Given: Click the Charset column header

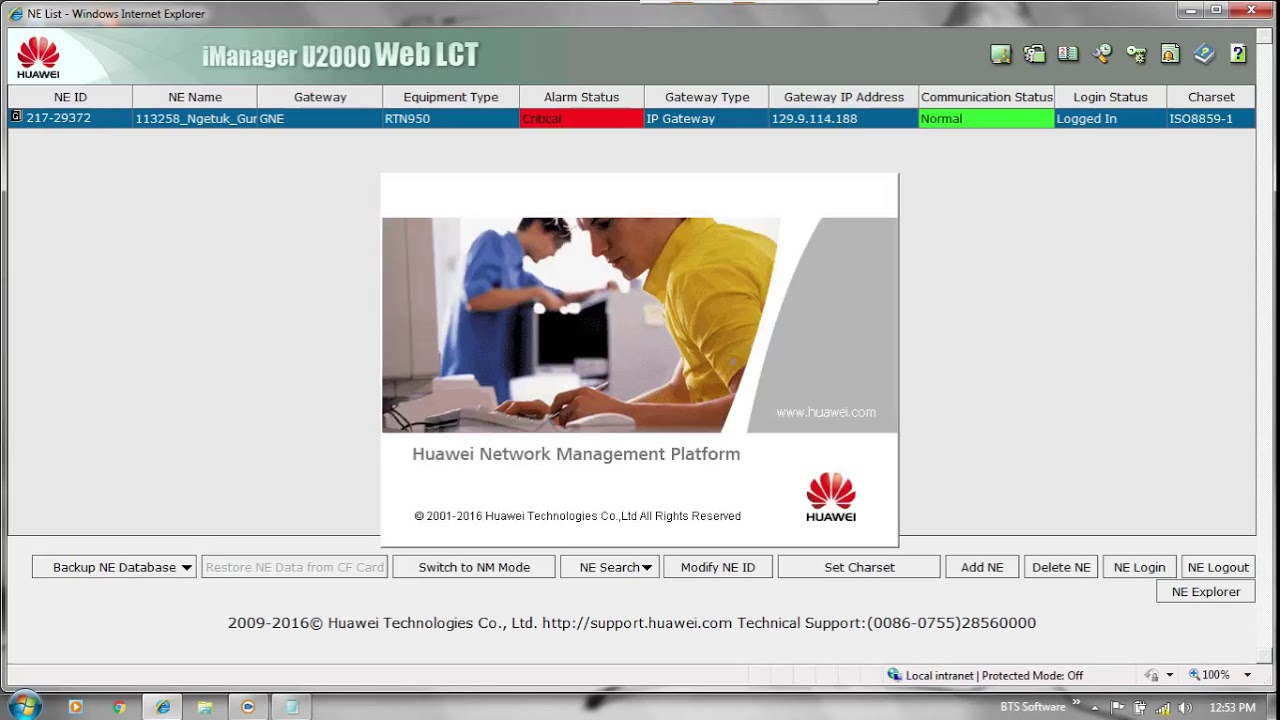Looking at the screenshot, I should [x=1211, y=97].
